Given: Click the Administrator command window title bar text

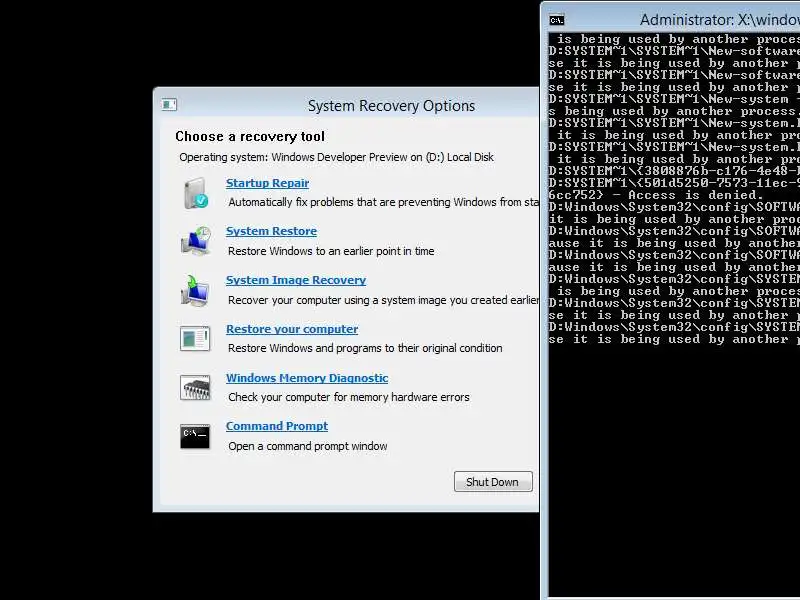Looking at the screenshot, I should pyautogui.click(x=720, y=20).
